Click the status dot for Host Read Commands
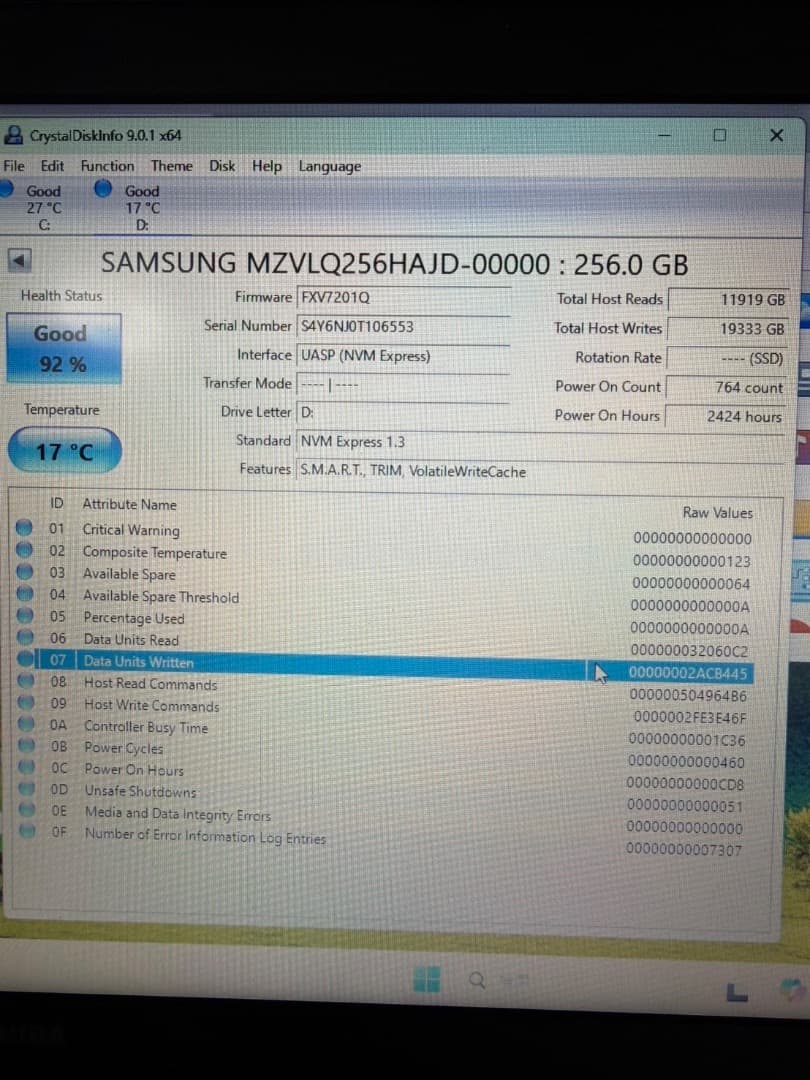Viewport: 810px width, 1080px height. (x=26, y=681)
